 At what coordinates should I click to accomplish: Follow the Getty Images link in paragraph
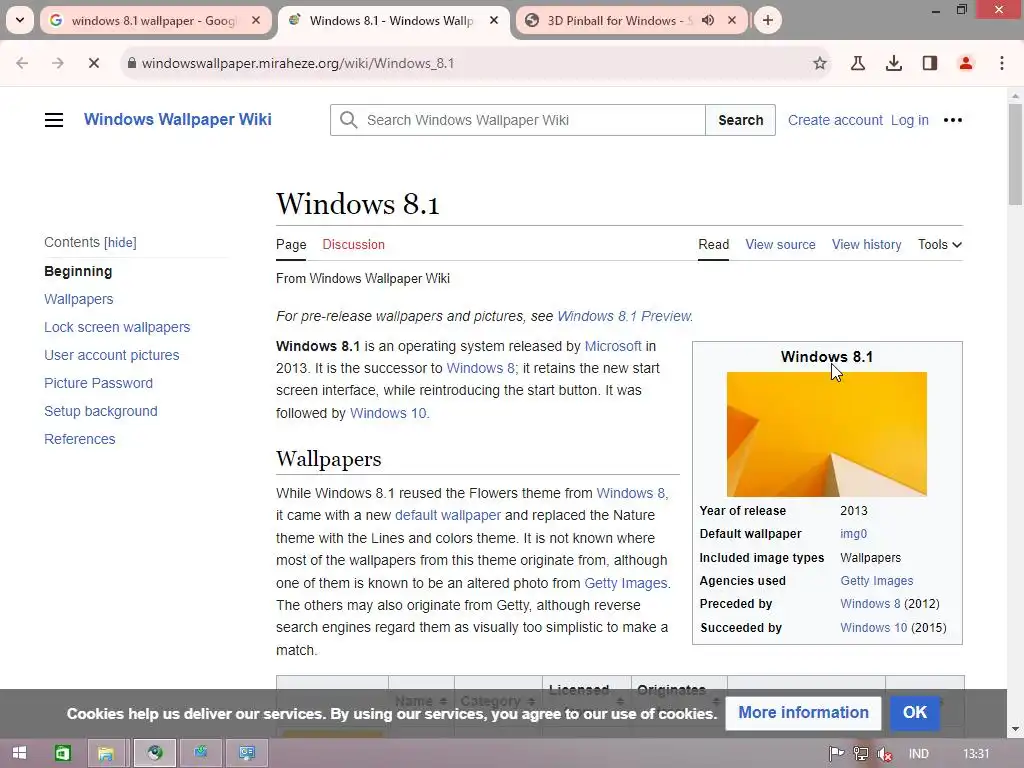coord(626,583)
